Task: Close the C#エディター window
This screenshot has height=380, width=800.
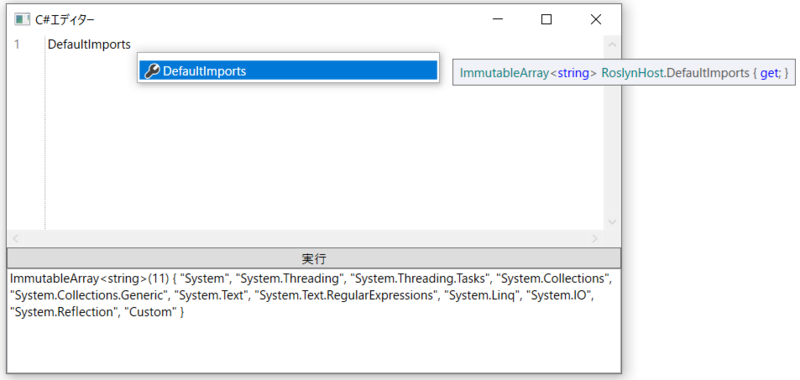Action: click(595, 19)
